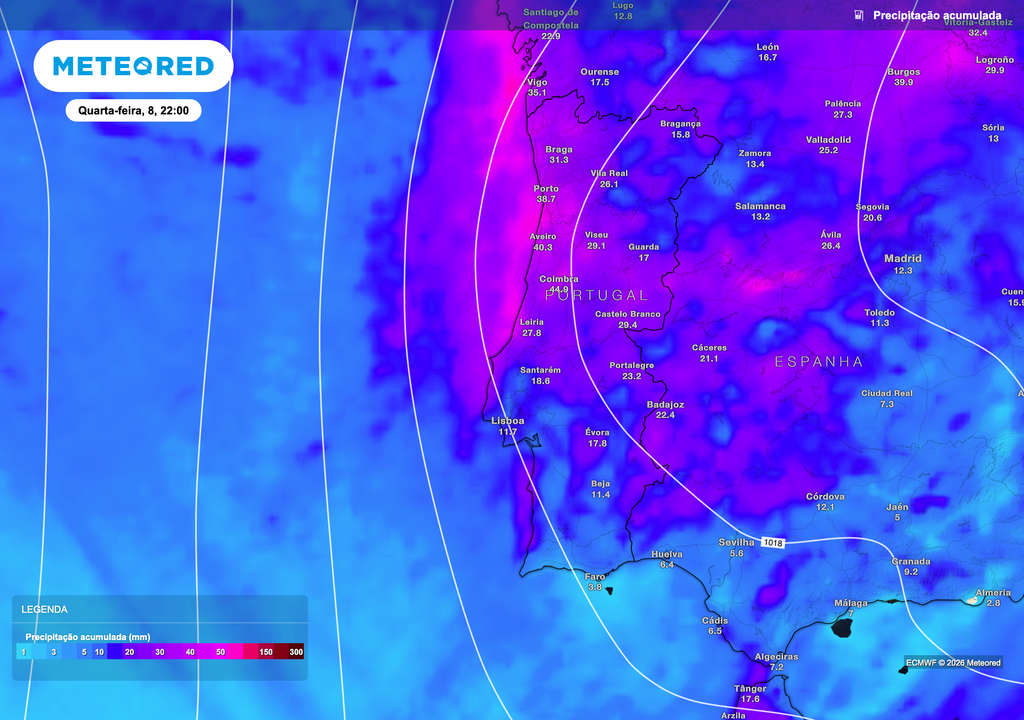
Task: Click the LEGENDA panel header
Action: point(45,609)
